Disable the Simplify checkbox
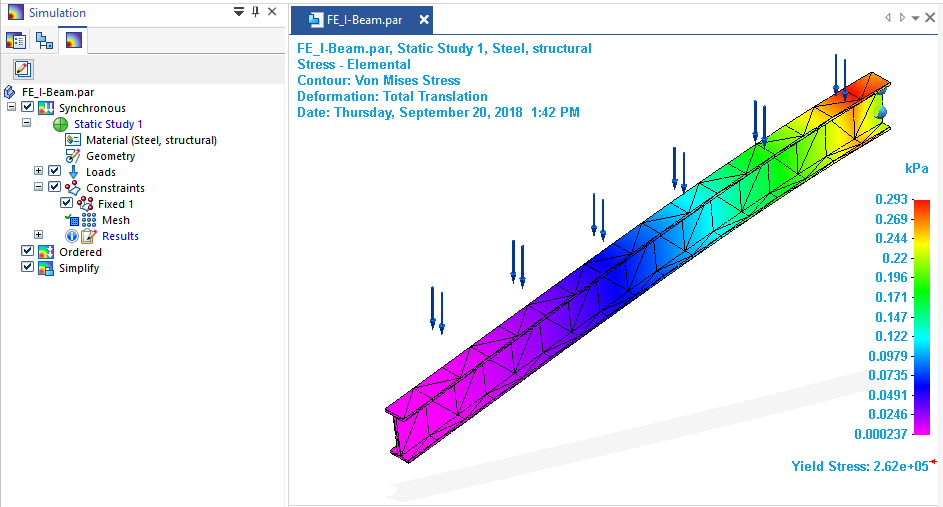 pos(28,268)
